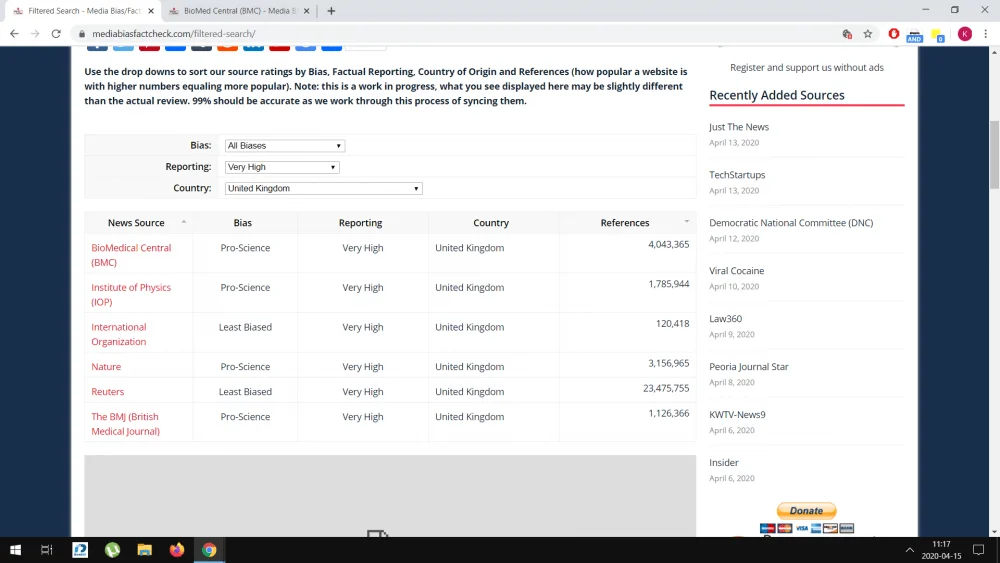
Task: Open Task View in the taskbar
Action: 47,550
